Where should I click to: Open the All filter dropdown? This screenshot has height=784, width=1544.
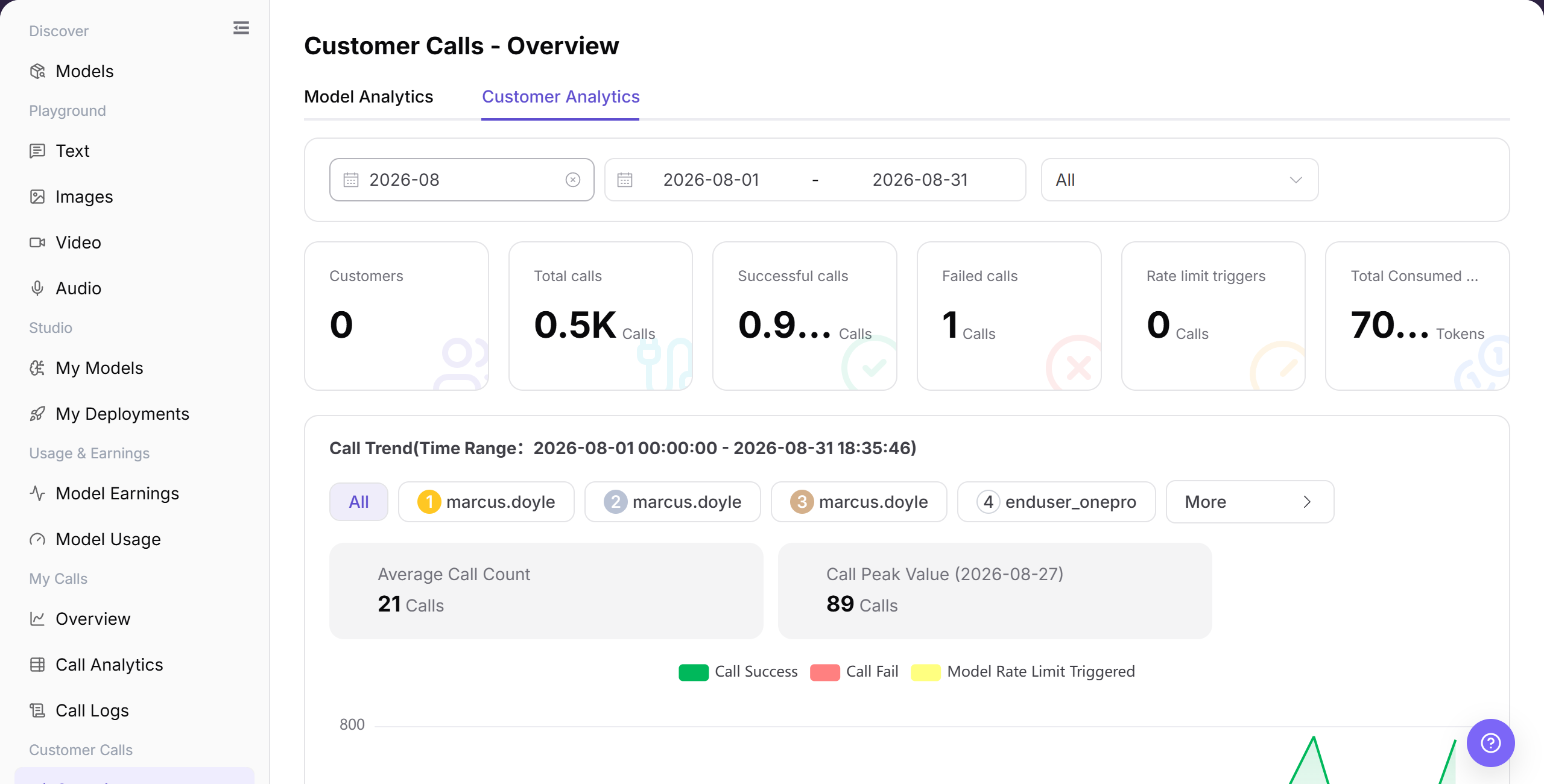1179,180
